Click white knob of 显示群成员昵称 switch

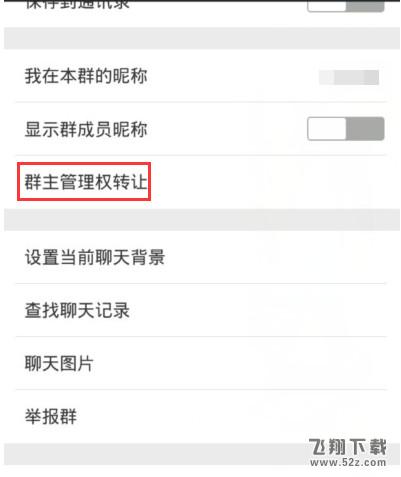327,129
